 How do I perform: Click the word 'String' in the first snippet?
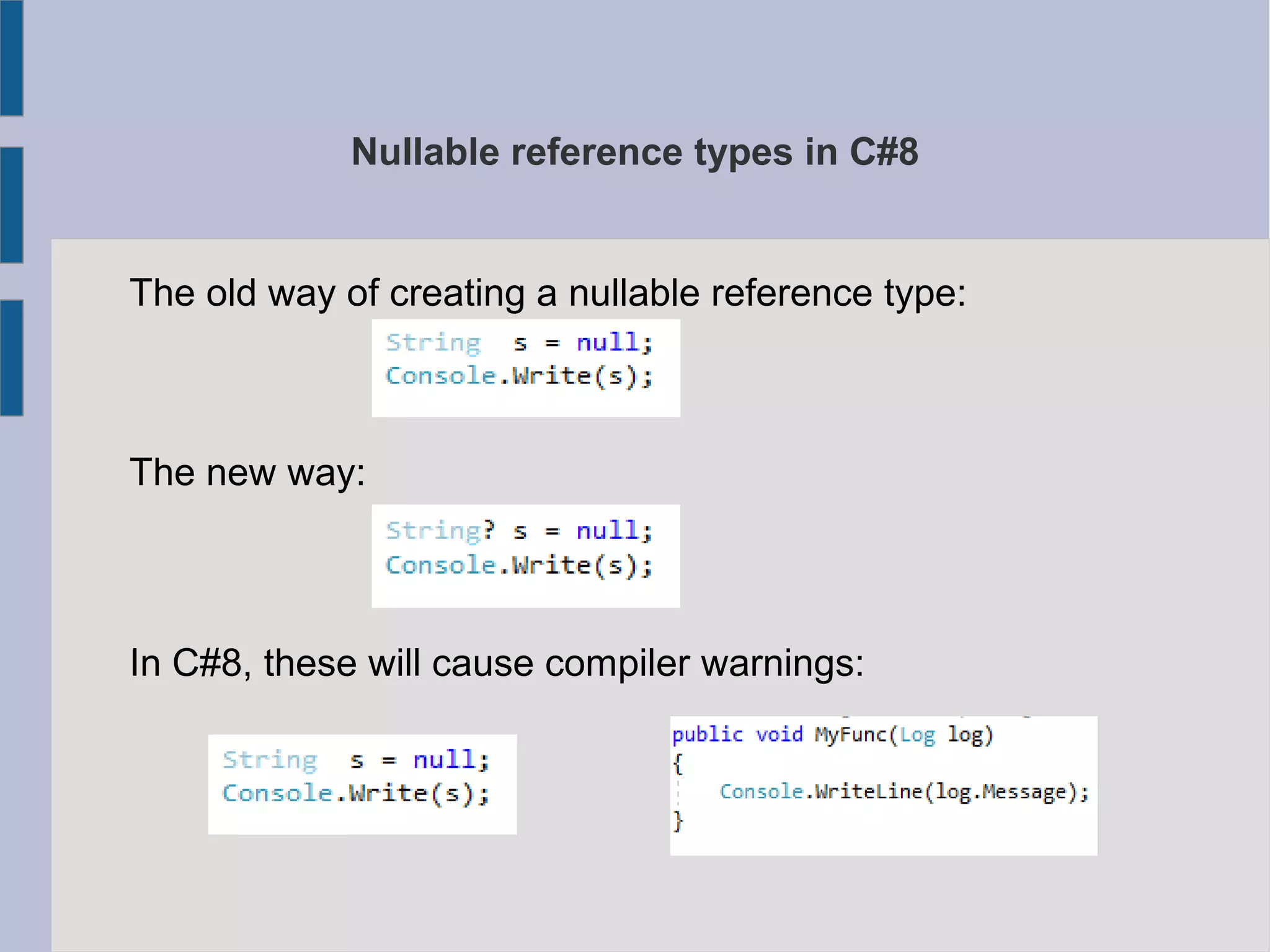click(433, 342)
